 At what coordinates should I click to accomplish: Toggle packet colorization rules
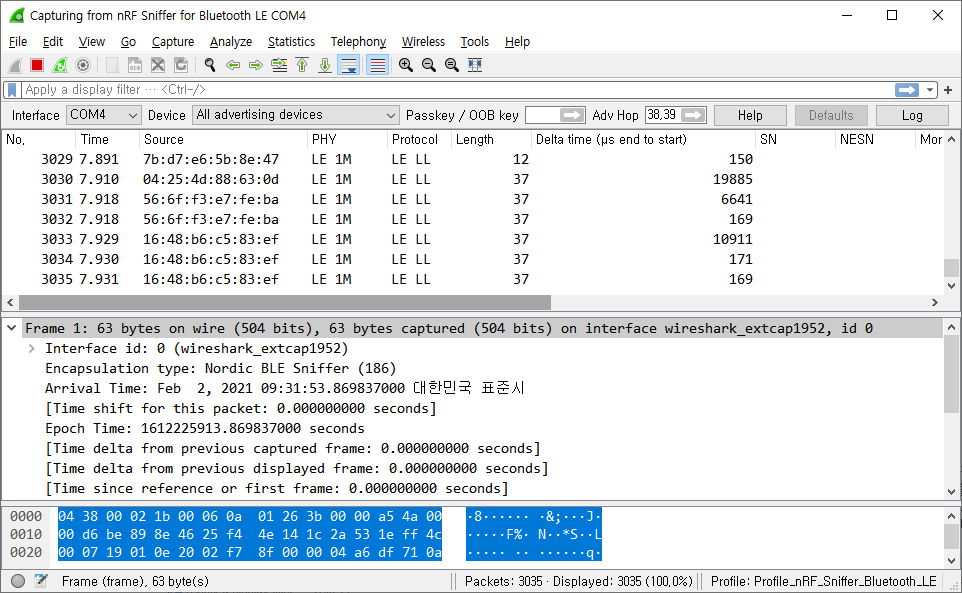pos(377,65)
